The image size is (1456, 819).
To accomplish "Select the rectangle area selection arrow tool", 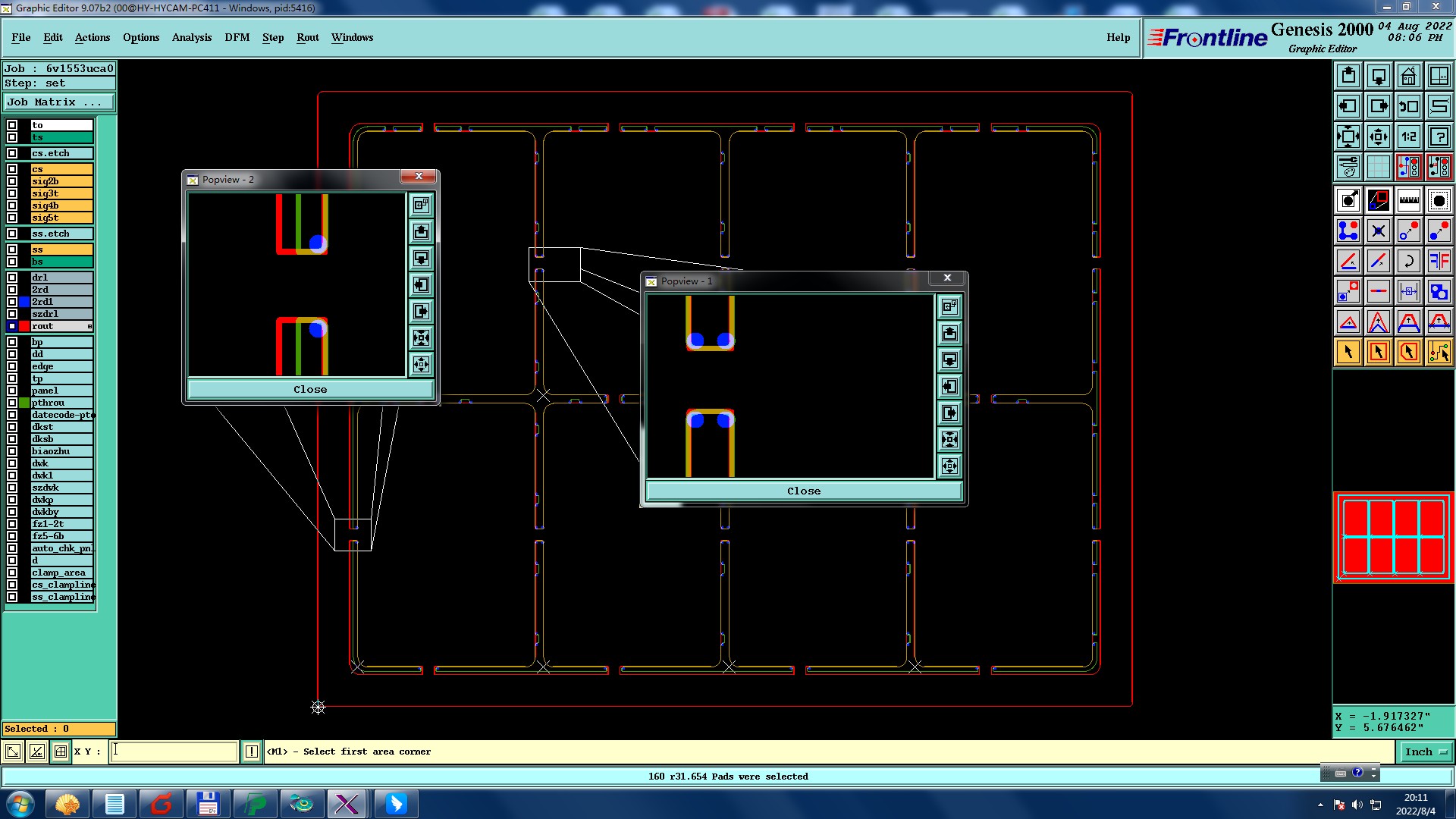I will pos(1379,352).
